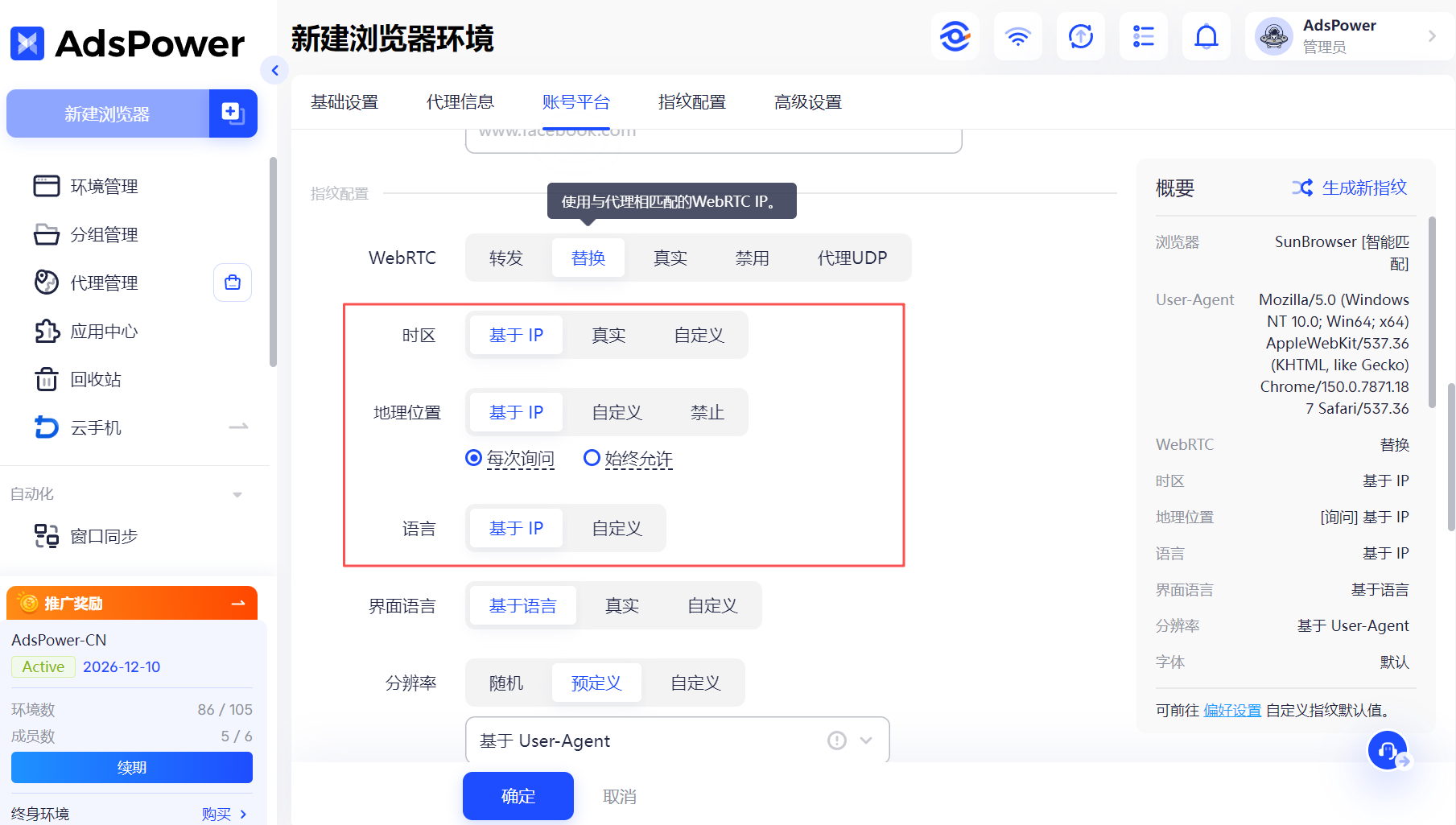This screenshot has height=825, width=1456.
Task: Click the sidebar vertical scrollbar
Action: pos(273,262)
